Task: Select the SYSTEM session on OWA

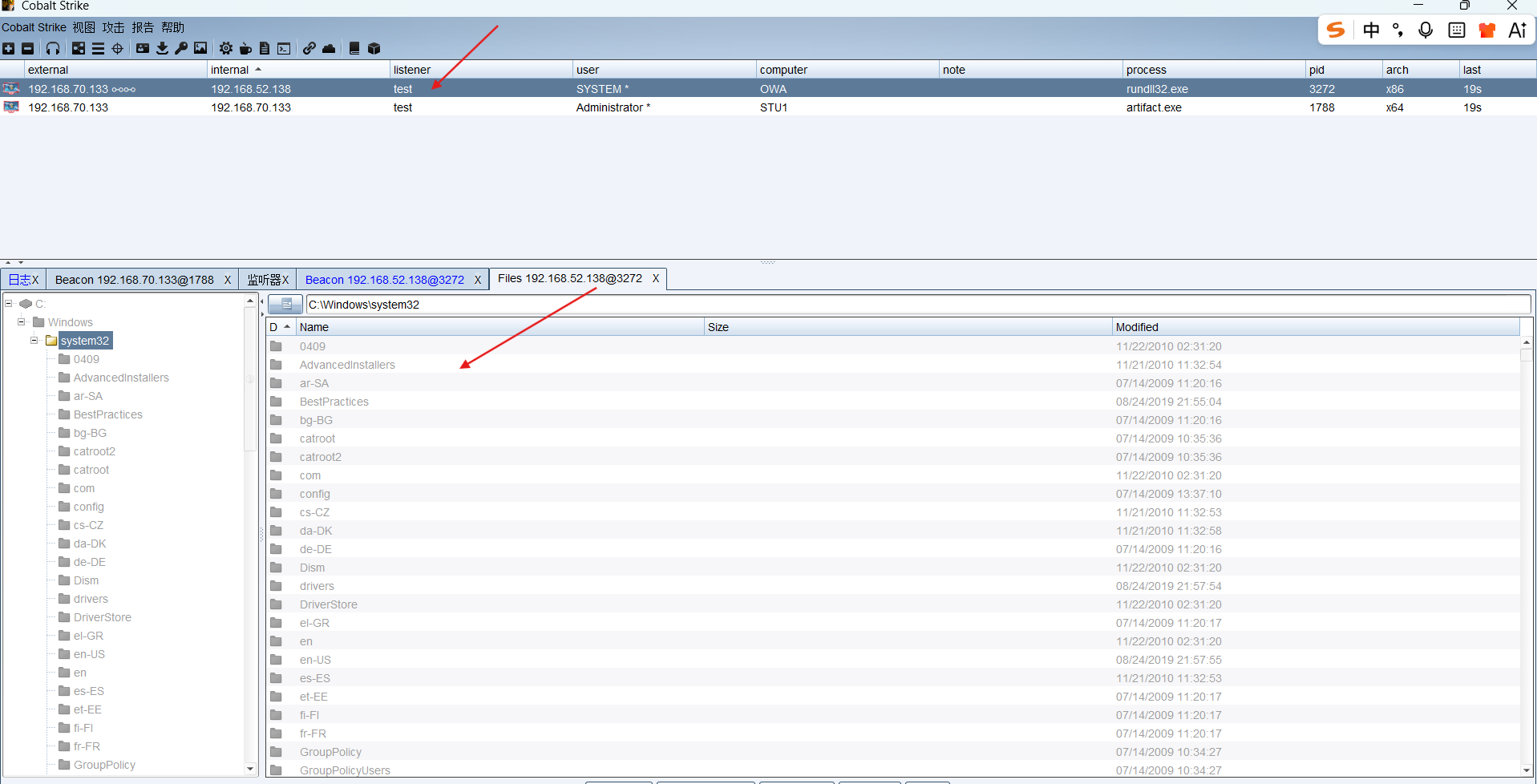Action: click(768, 89)
